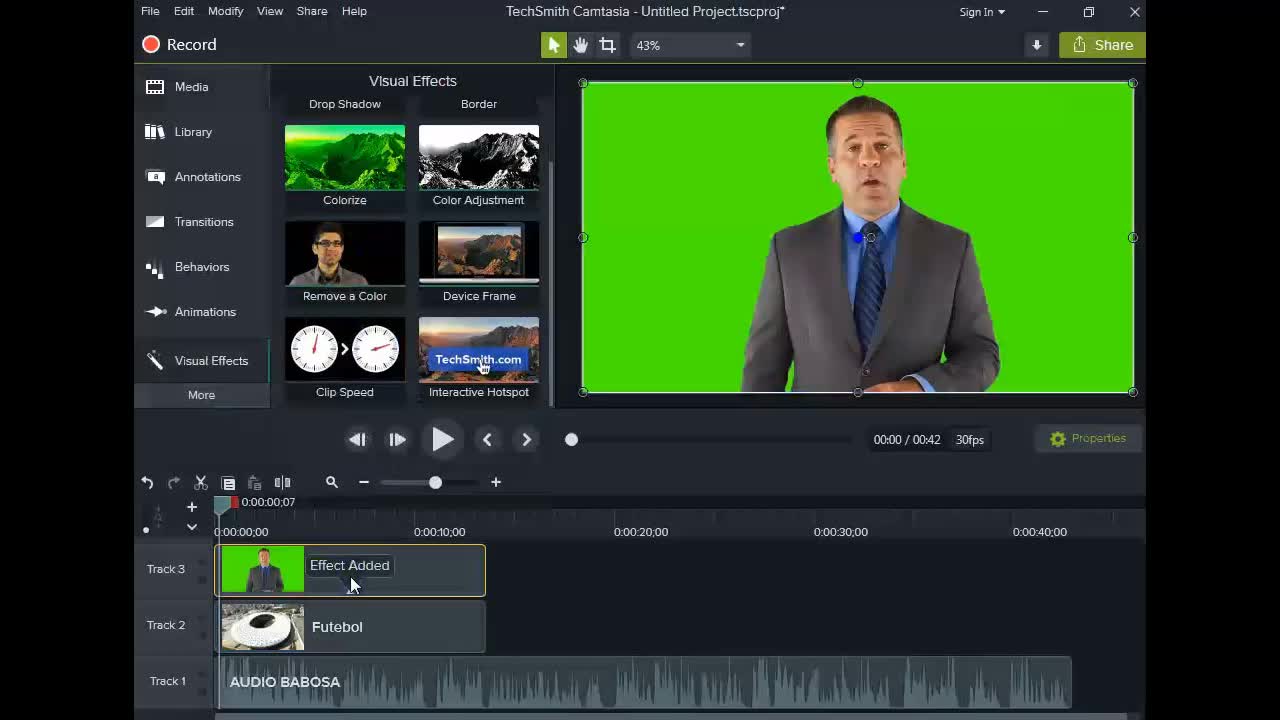Expand the timeline track options chevron

pos(192,527)
